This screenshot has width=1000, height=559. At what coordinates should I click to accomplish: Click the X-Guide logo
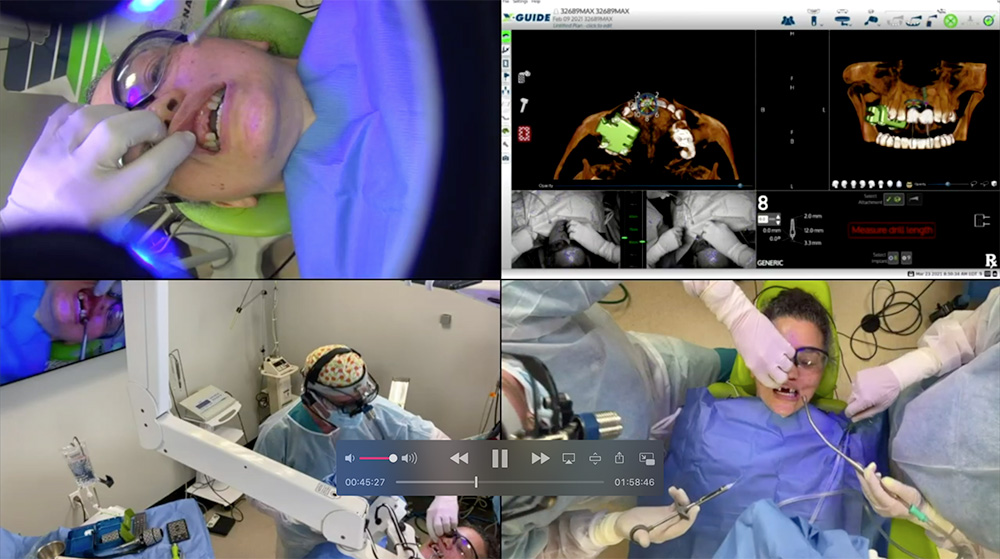click(x=527, y=17)
